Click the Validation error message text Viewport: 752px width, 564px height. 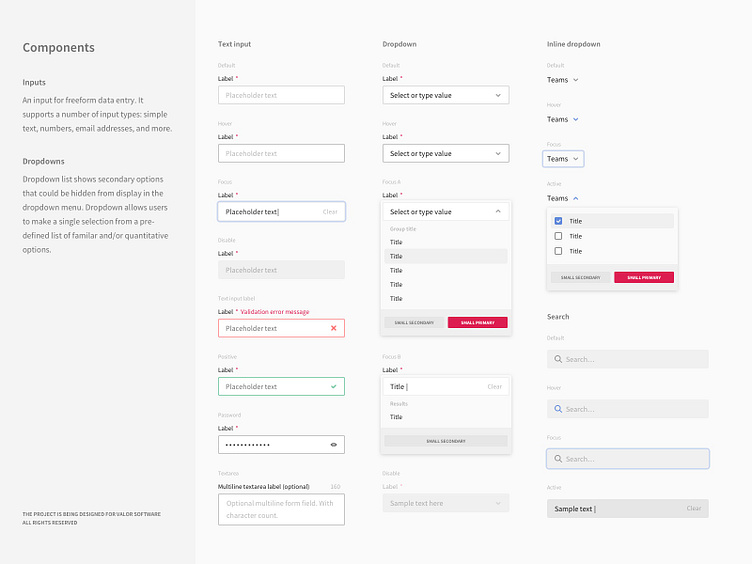pos(275,312)
